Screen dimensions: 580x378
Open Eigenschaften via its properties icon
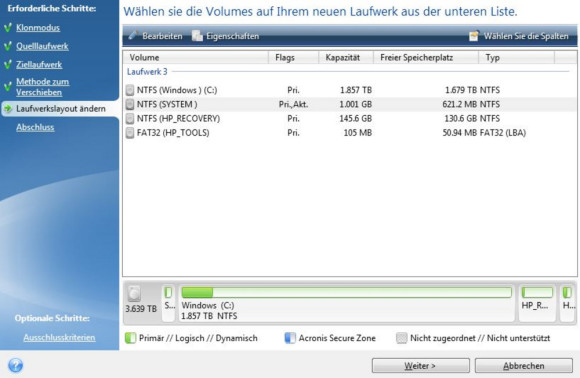pos(197,36)
